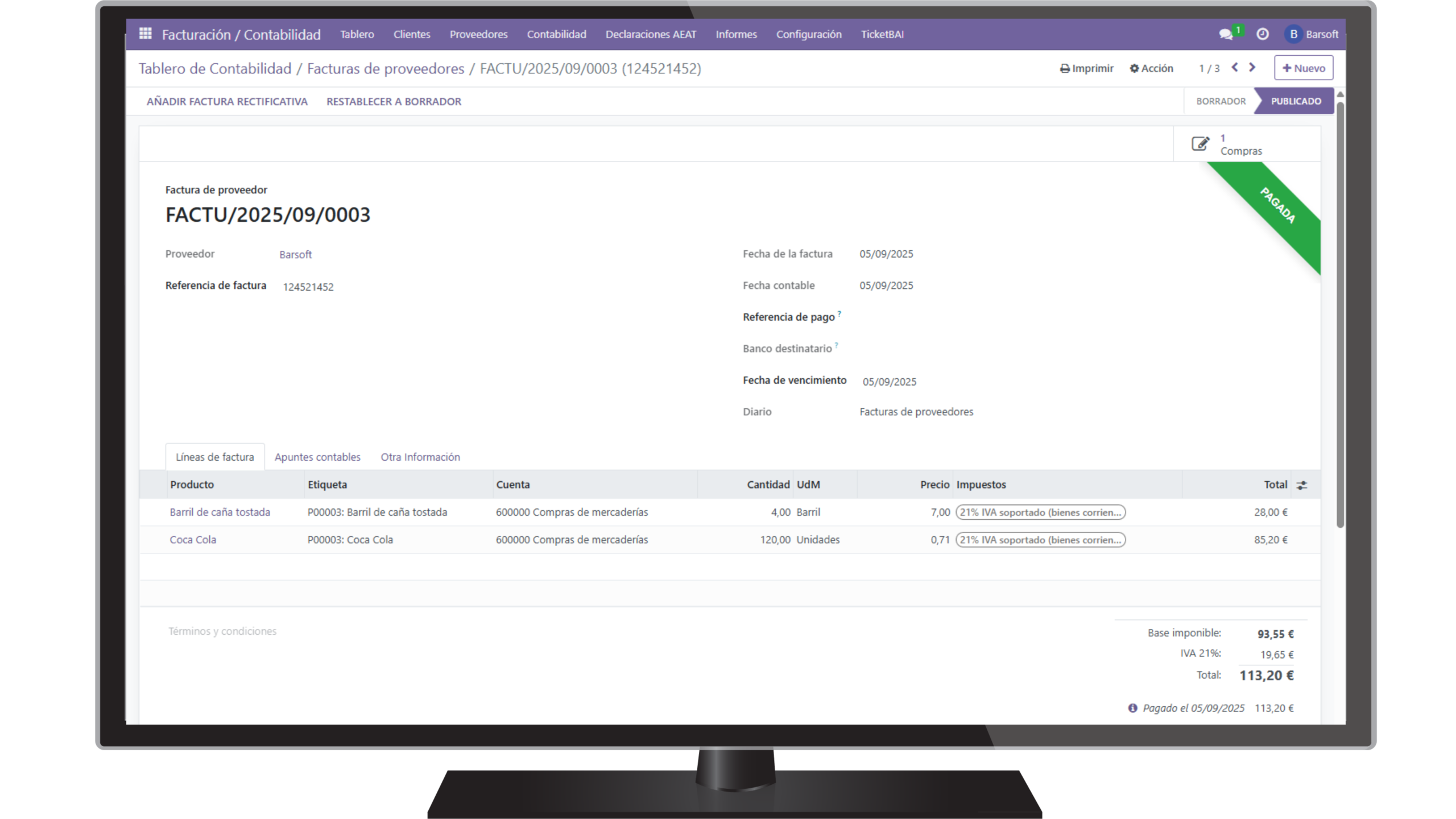The image size is (1456, 819).
Task: Click Añadir Factura Rectificativa button
Action: (x=227, y=101)
